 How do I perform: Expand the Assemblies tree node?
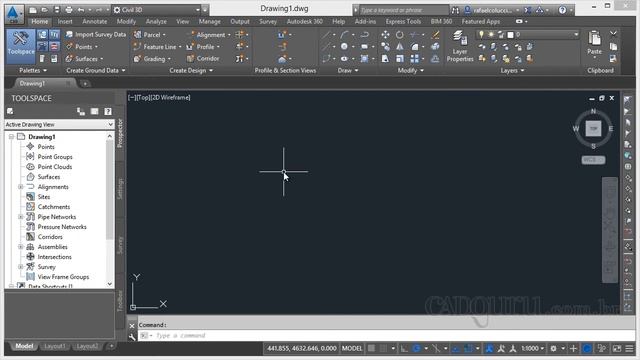click(20, 247)
